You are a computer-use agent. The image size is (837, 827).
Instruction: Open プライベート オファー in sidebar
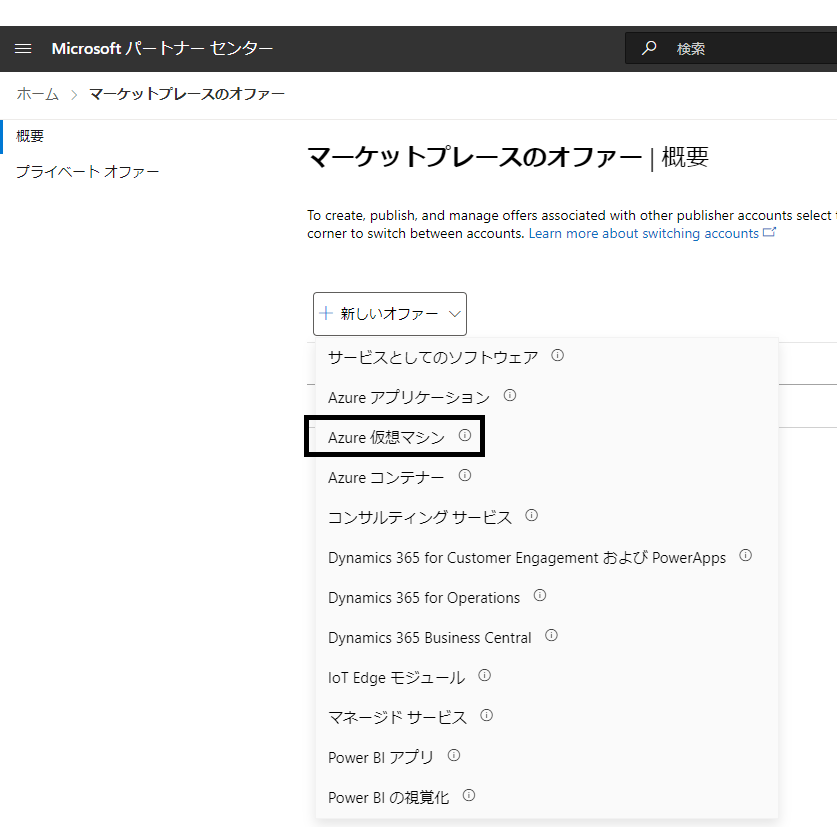(x=88, y=171)
